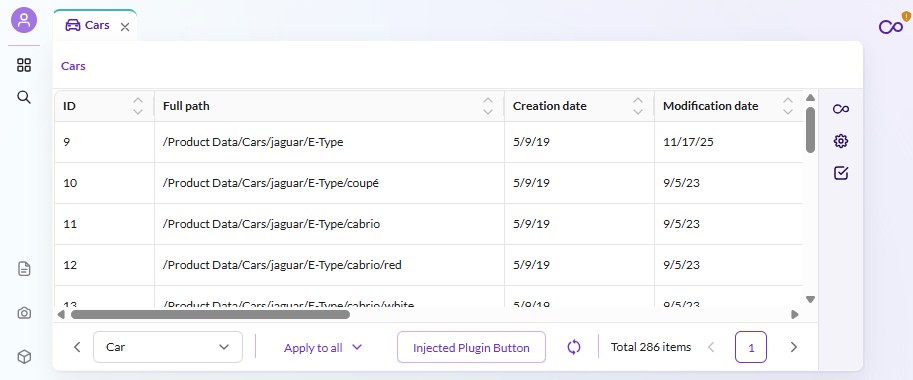
Task: Go to next page arrow
Action: coord(793,347)
